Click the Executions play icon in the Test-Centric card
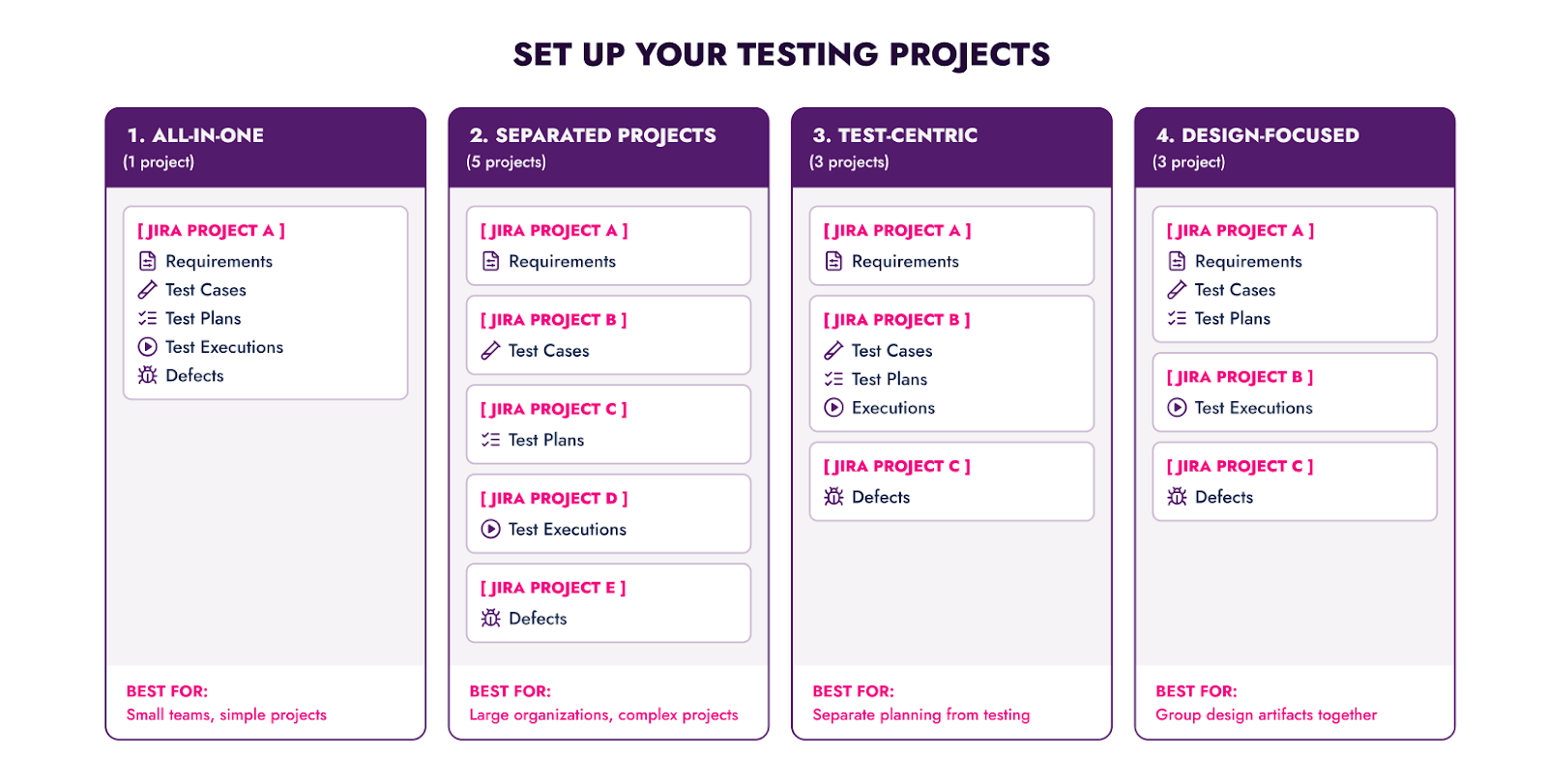This screenshot has height=784, width=1547. click(x=833, y=408)
